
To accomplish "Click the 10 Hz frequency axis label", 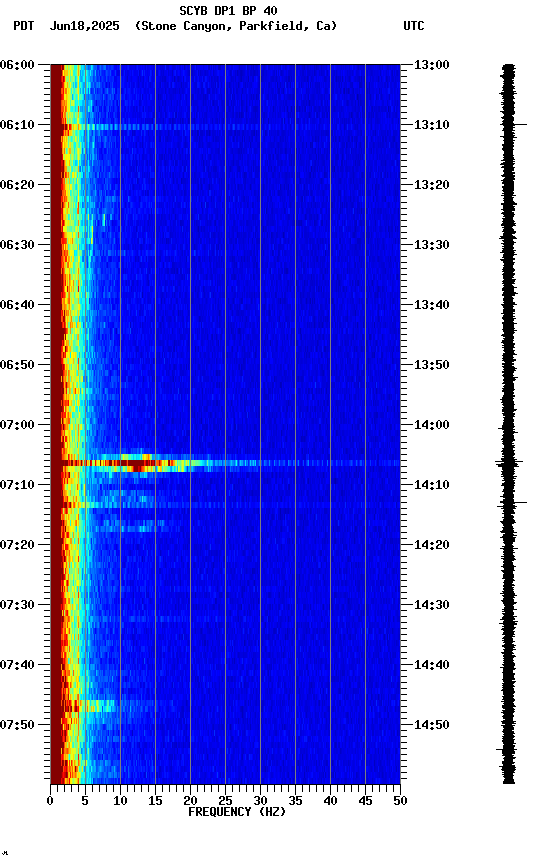I will click(x=120, y=801).
